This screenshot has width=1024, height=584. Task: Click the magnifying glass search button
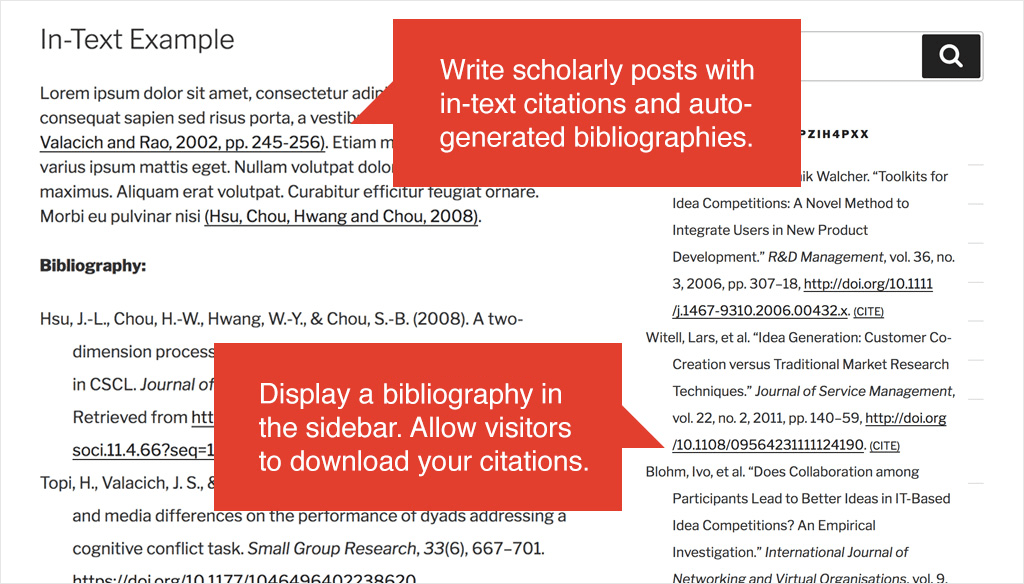[950, 56]
